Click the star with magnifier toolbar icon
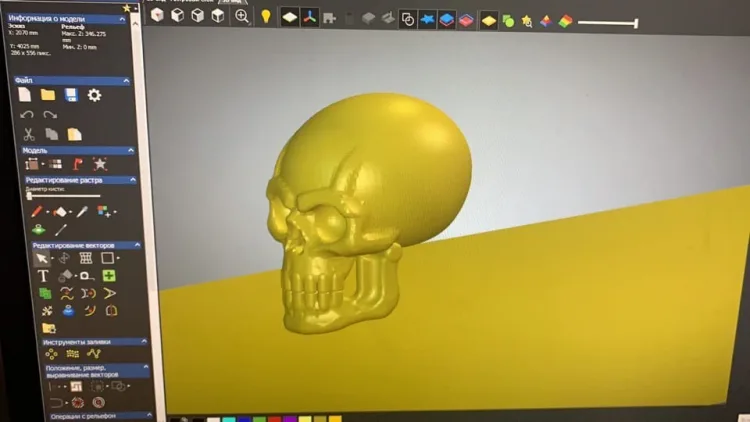 point(527,21)
